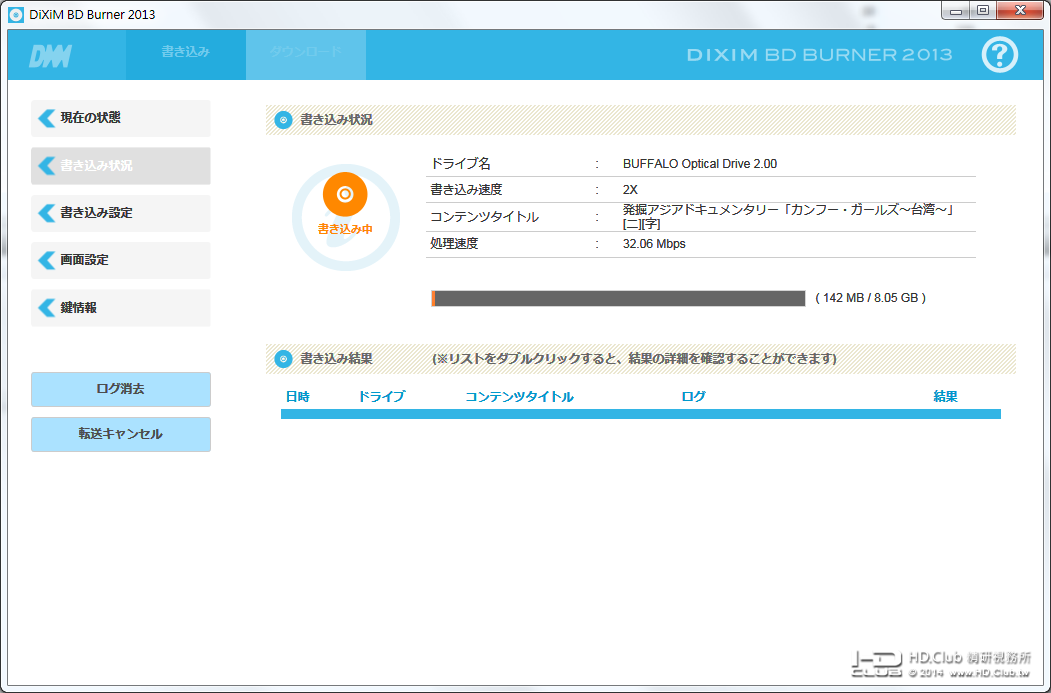
Task: Click the 結果 column header
Action: (945, 397)
